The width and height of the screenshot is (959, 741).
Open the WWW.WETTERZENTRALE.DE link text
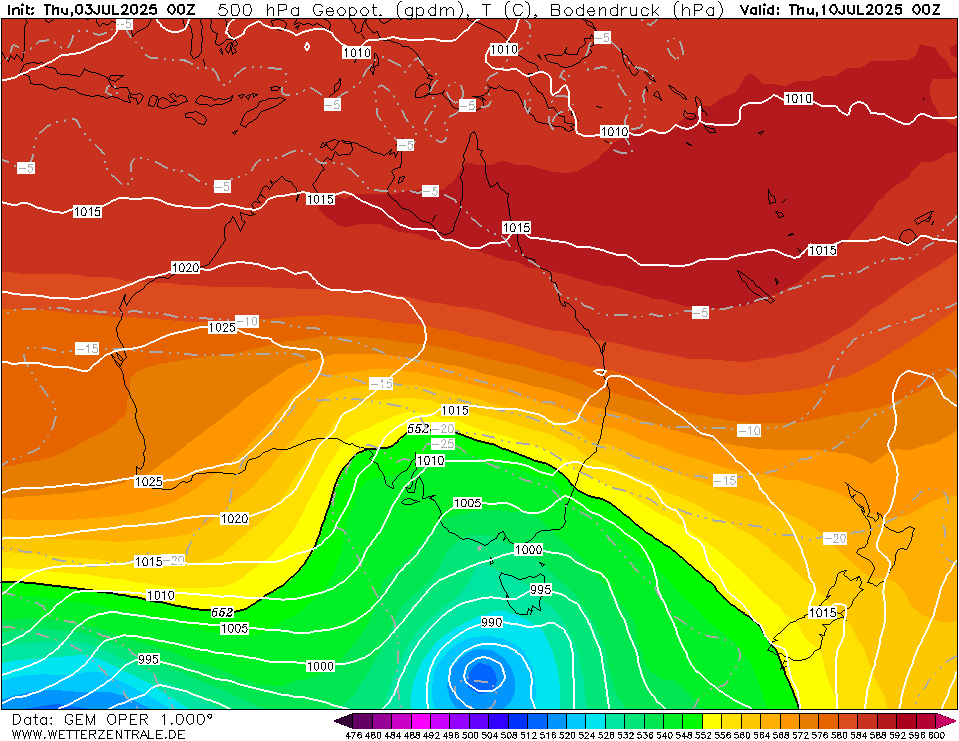pyautogui.click(x=98, y=734)
